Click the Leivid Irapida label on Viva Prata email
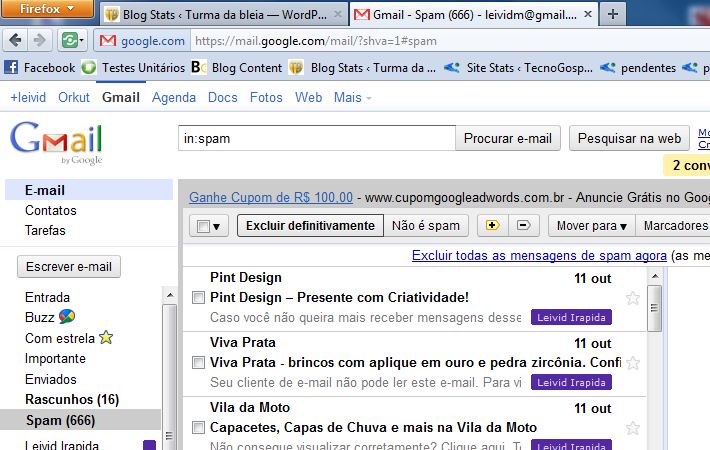710x450 pixels. click(x=571, y=383)
